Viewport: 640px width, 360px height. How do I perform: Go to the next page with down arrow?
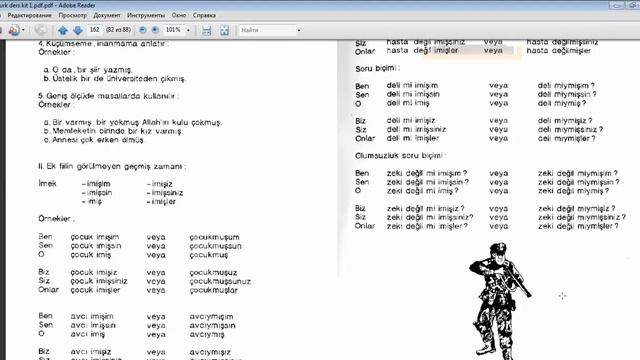tap(78, 30)
